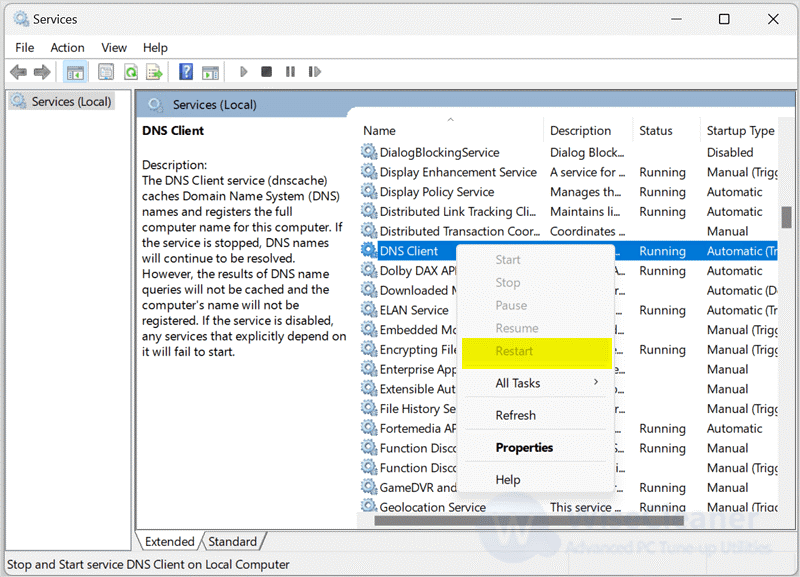
Task: Select the "Fortemedia AP" service name
Action: [418, 428]
